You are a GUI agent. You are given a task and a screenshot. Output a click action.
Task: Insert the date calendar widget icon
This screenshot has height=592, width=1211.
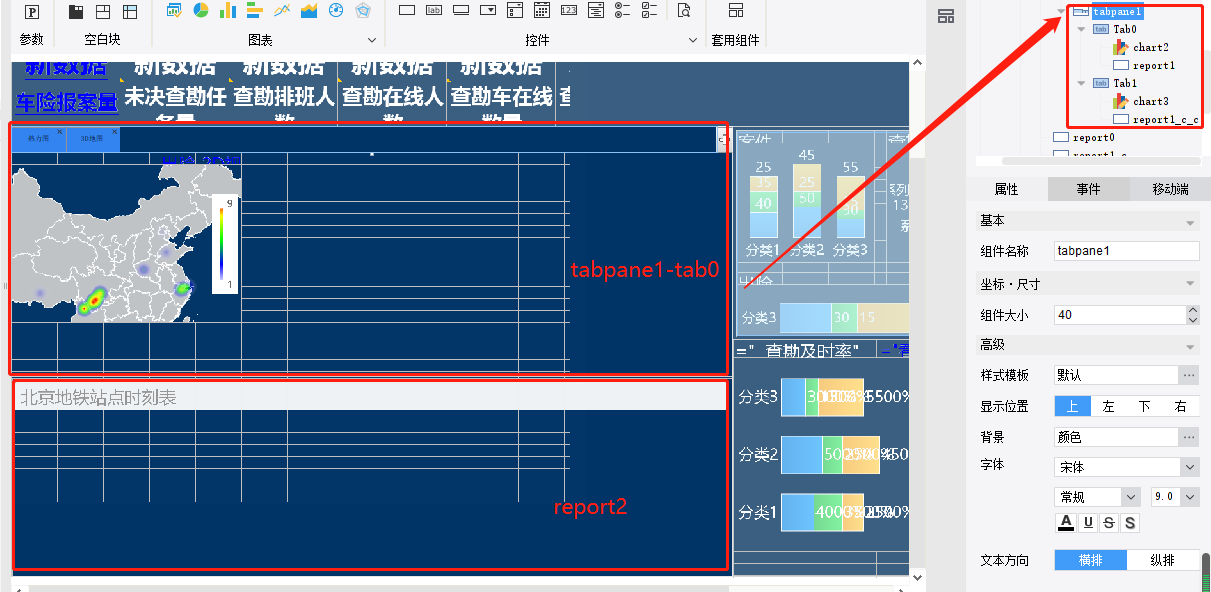click(542, 11)
